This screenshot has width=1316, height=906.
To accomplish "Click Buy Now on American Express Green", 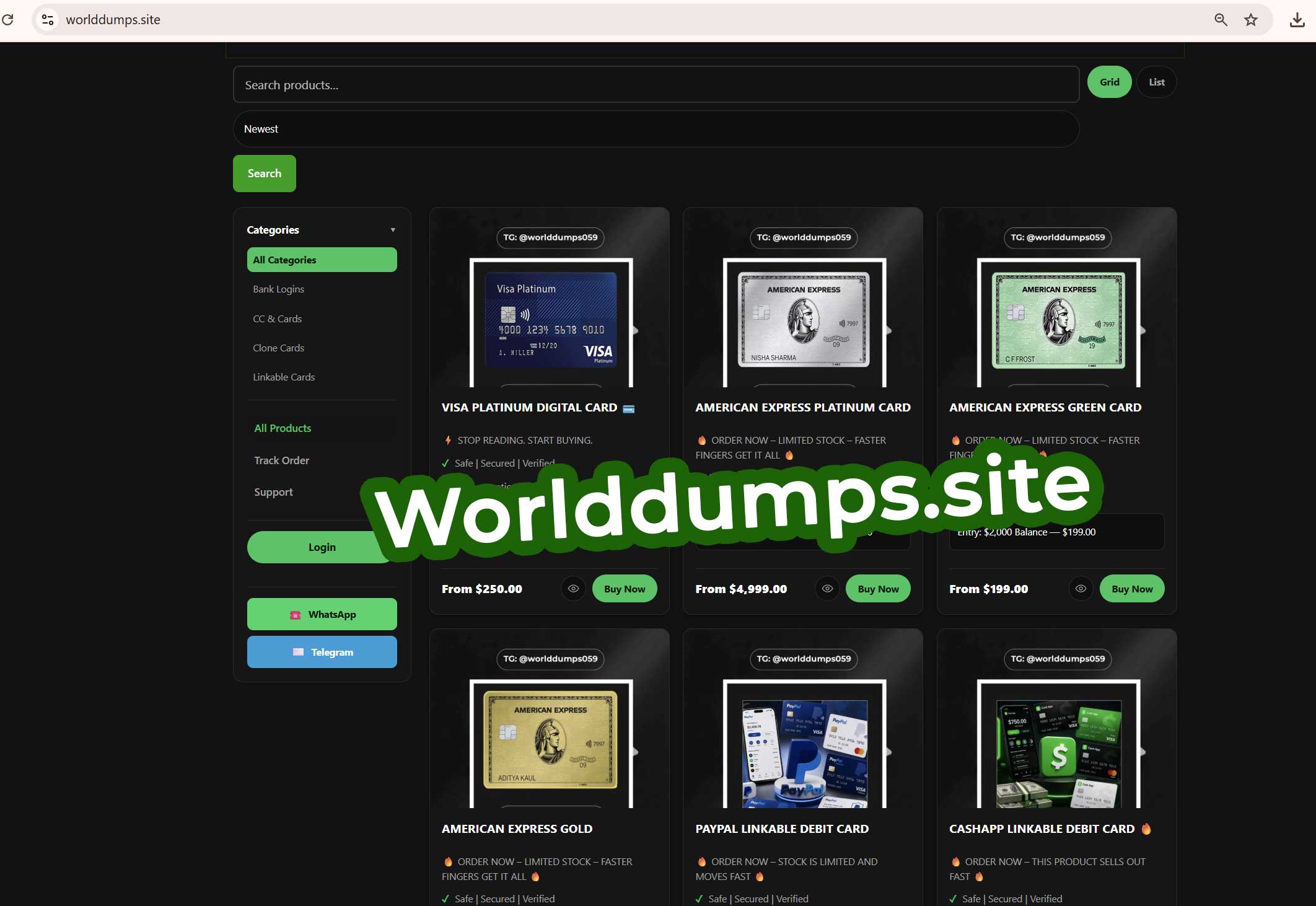I will [x=1132, y=589].
